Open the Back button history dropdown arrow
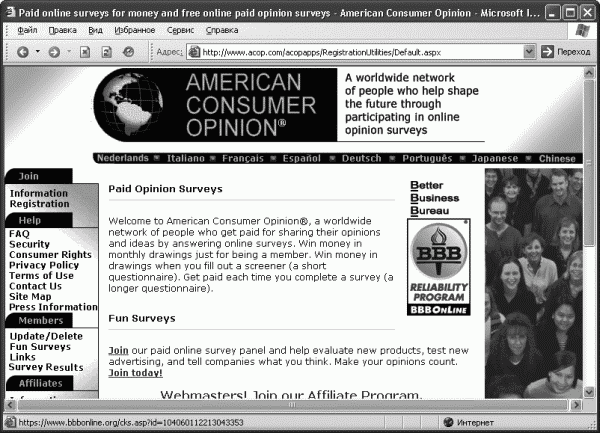 pyautogui.click(x=38, y=51)
